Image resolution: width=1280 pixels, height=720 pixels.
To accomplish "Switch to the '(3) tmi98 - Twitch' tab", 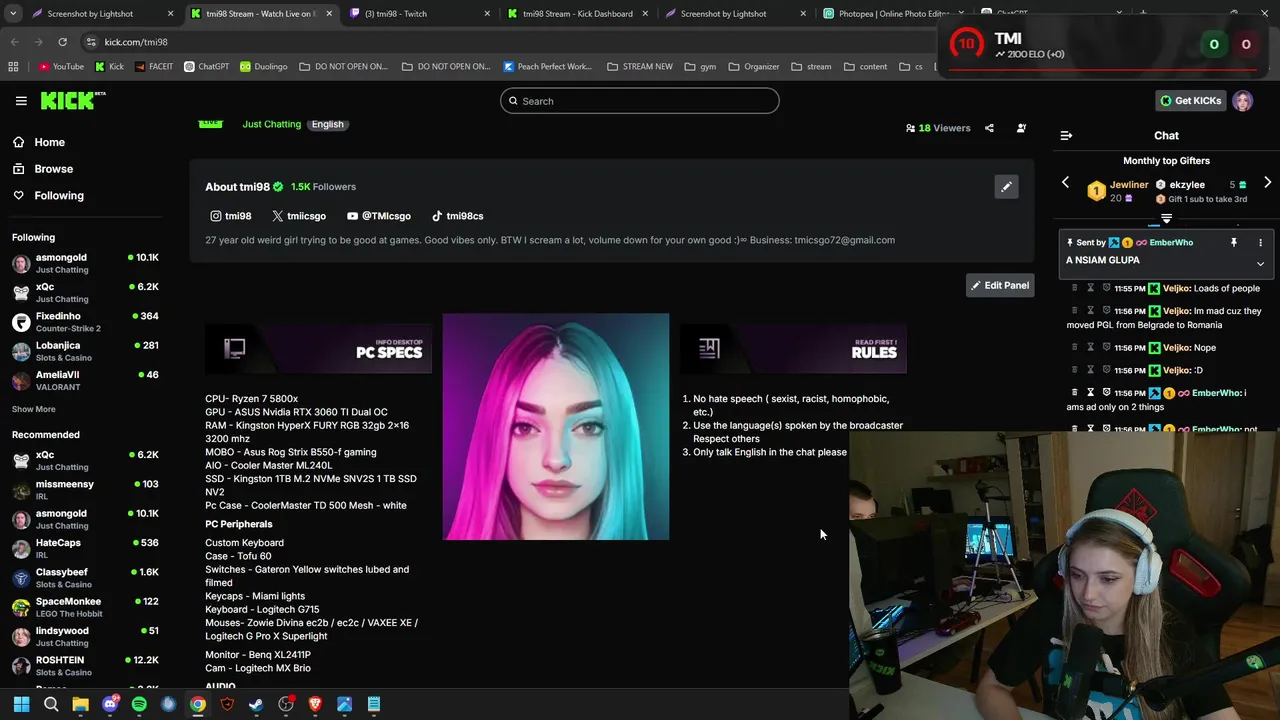I will (420, 14).
